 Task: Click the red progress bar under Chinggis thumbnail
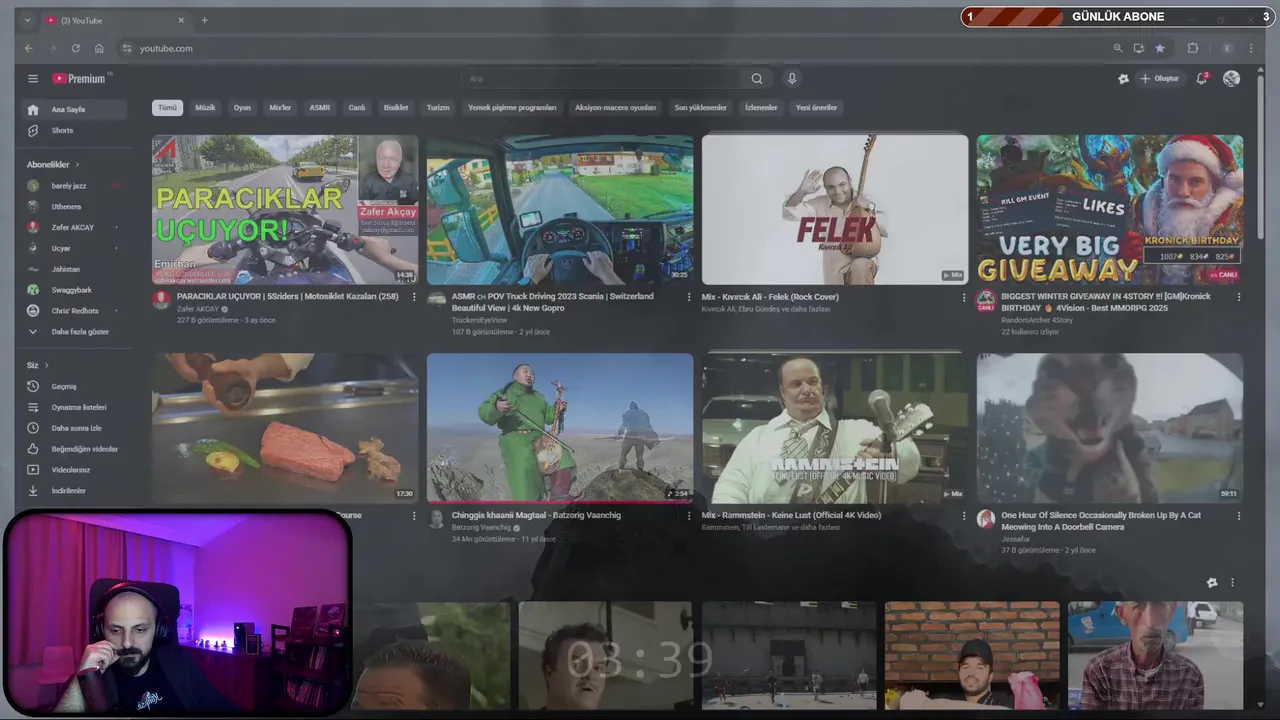560,502
